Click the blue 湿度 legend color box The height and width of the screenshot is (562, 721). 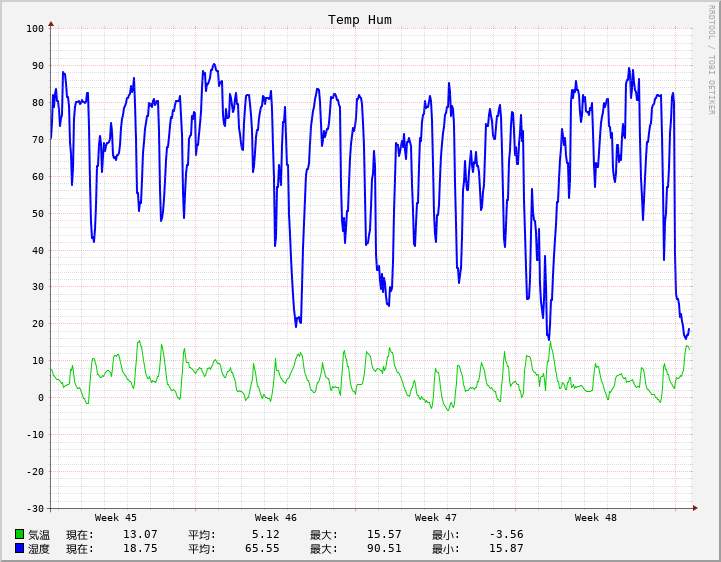(20, 549)
